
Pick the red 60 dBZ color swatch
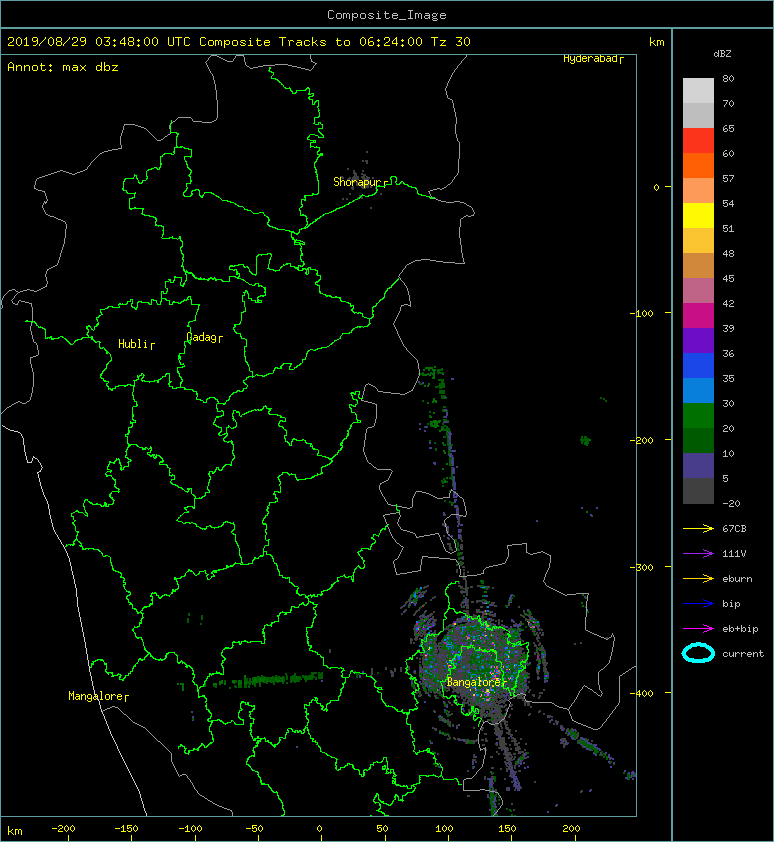[698, 141]
